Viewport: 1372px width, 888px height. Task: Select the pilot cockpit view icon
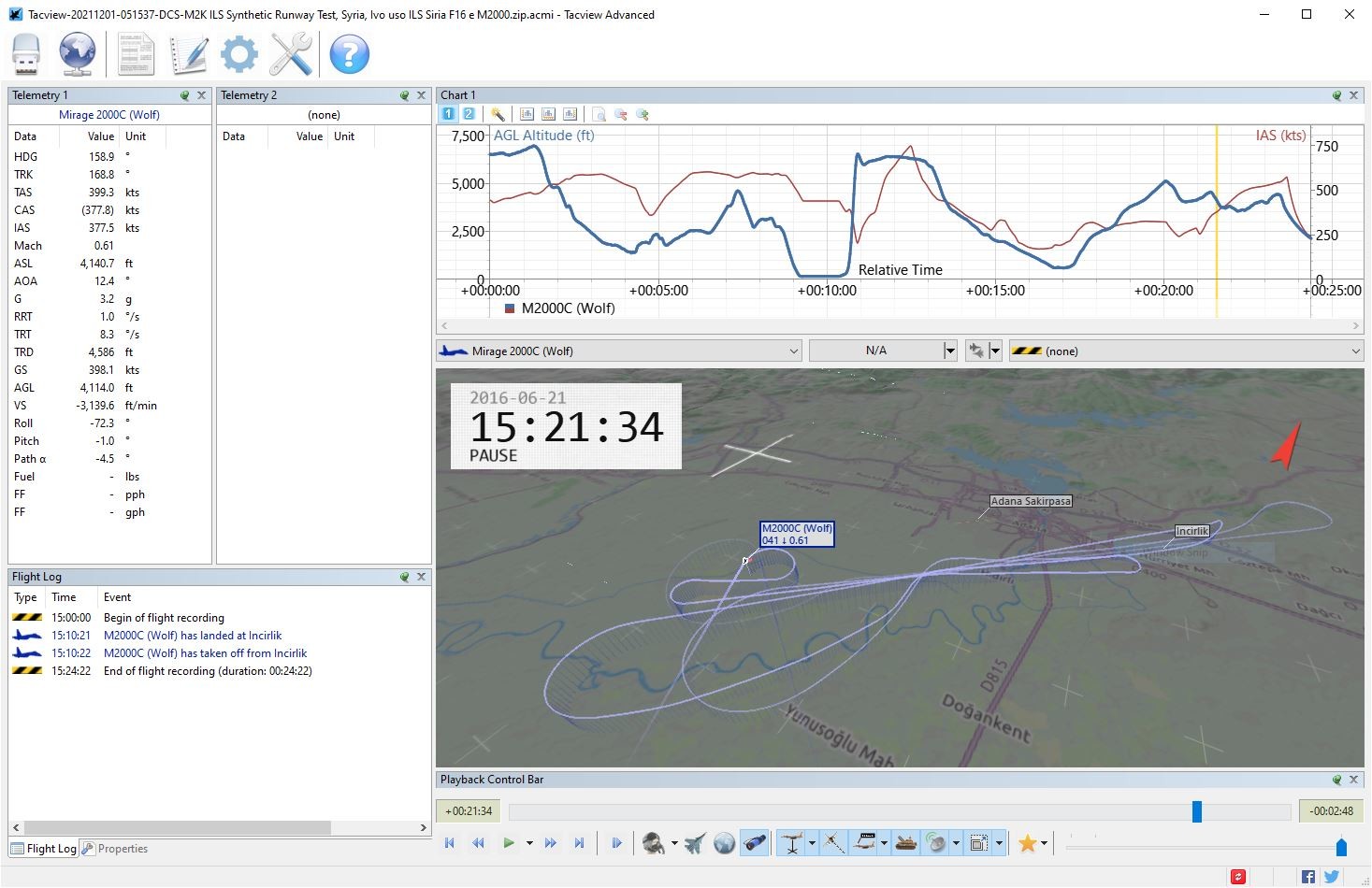(654, 843)
